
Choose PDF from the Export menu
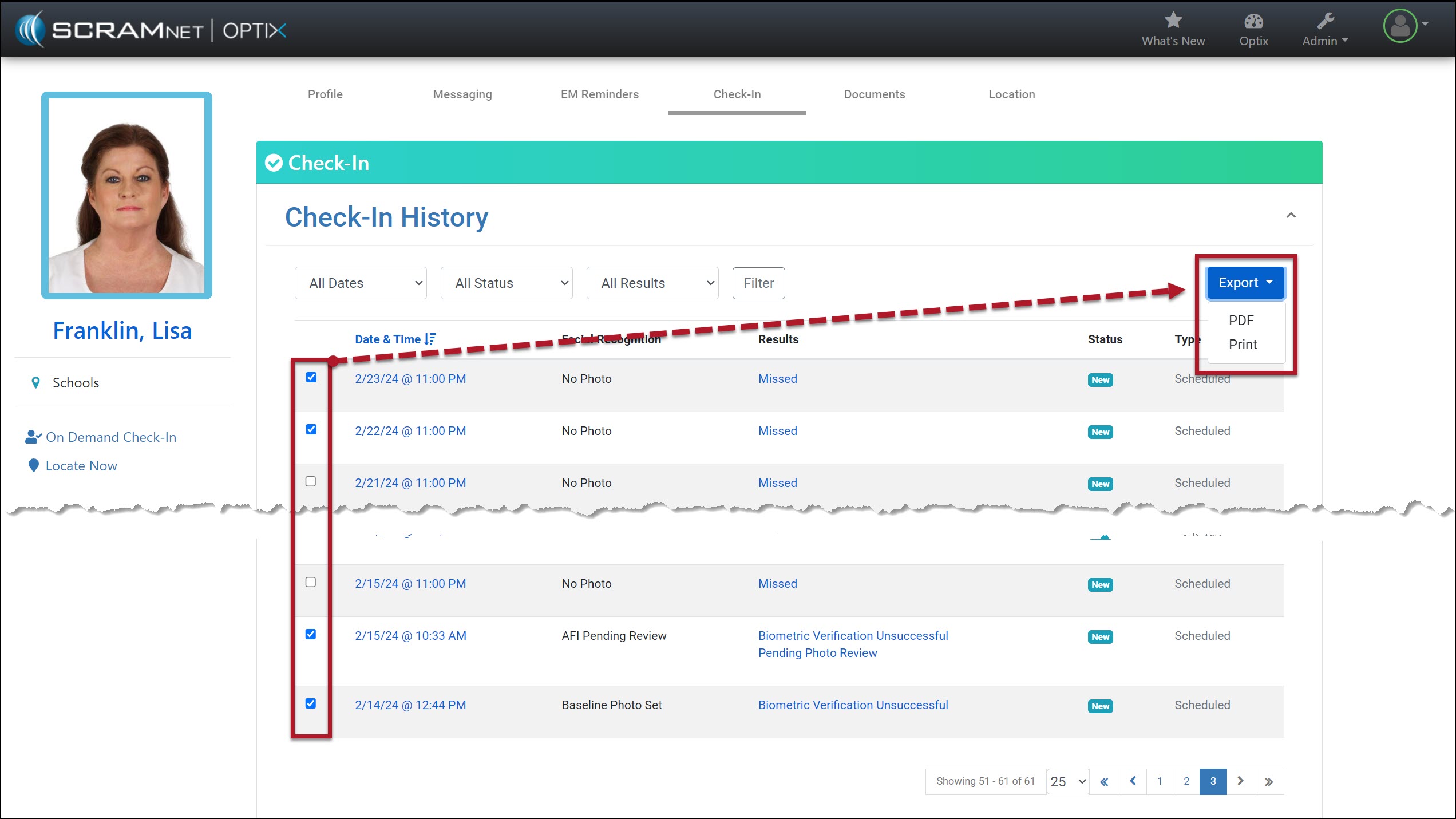(x=1241, y=321)
